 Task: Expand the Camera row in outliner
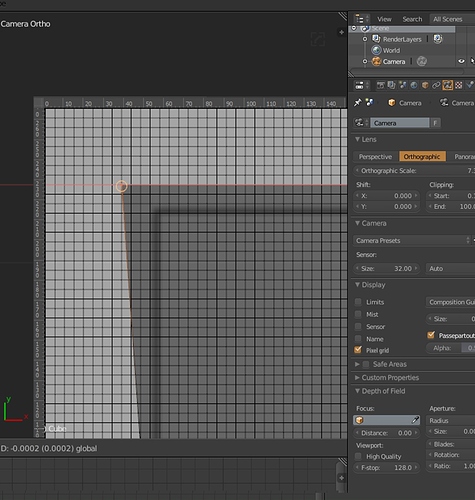pos(365,61)
